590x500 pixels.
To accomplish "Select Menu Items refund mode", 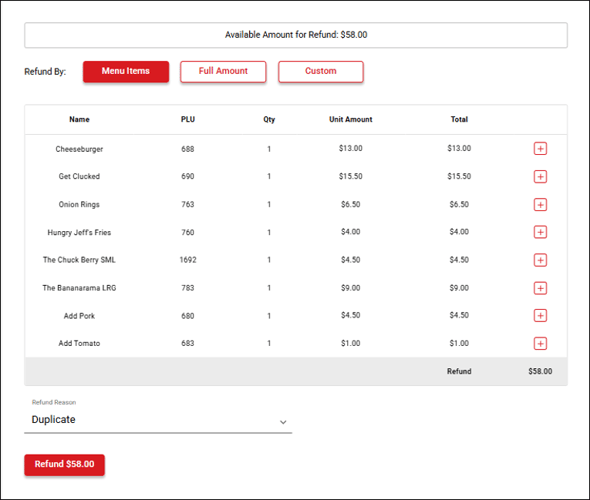I will pyautogui.click(x=126, y=71).
